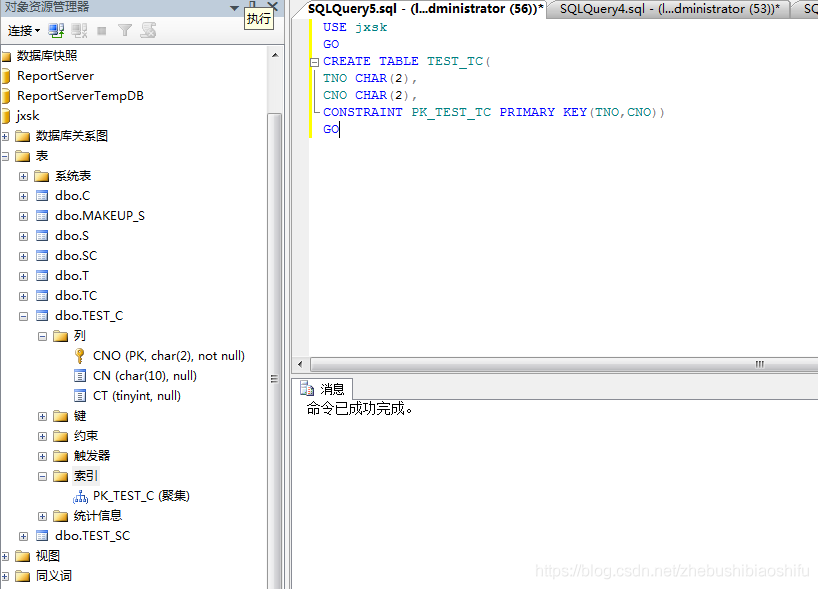This screenshot has width=818, height=589.
Task: Expand the dbo.C table node
Action: [23, 196]
